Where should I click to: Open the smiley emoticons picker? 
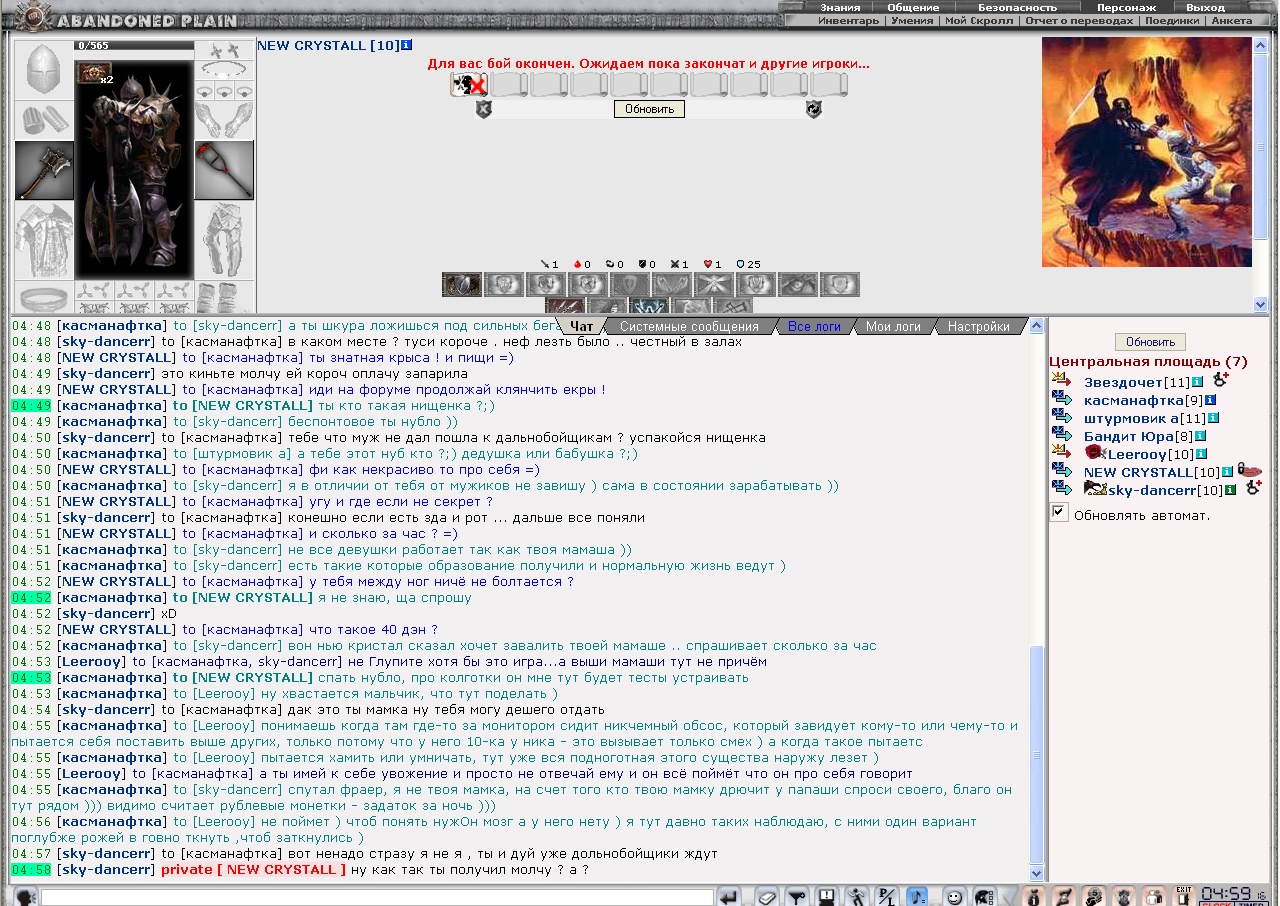[954, 897]
